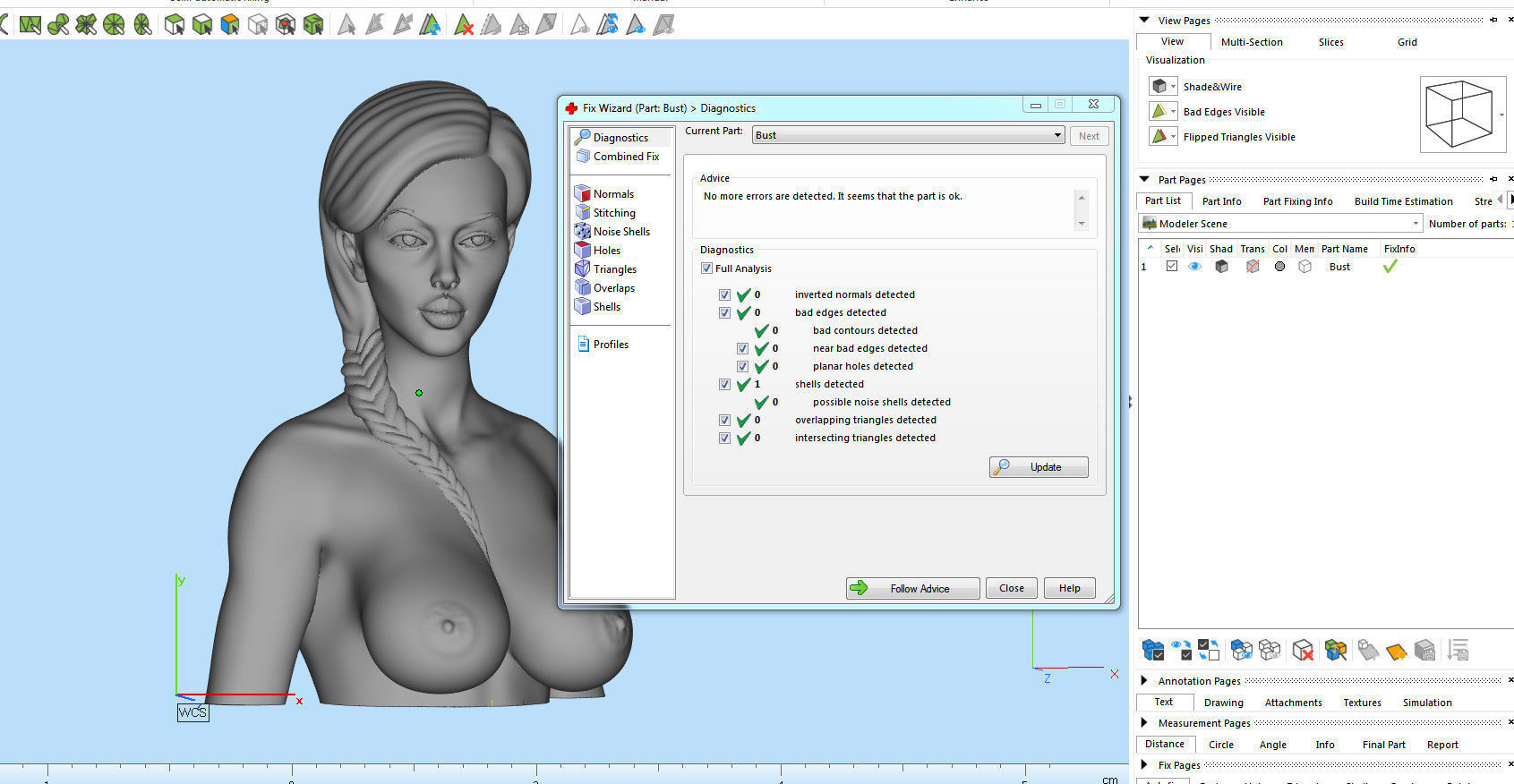Open Normals page in Fix Wizard

[613, 194]
